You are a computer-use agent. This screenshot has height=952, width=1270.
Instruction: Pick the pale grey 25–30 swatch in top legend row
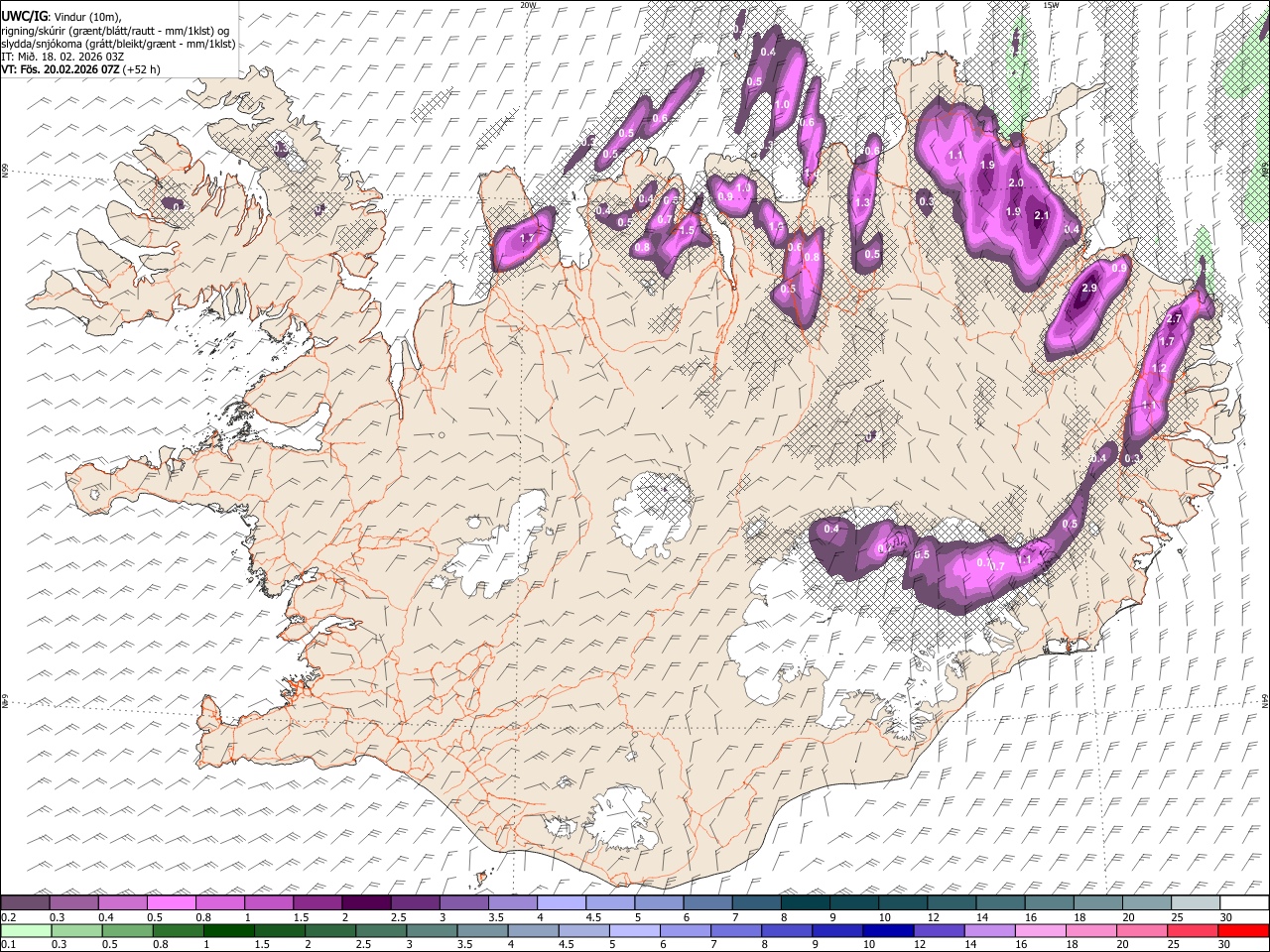pyautogui.click(x=1196, y=902)
